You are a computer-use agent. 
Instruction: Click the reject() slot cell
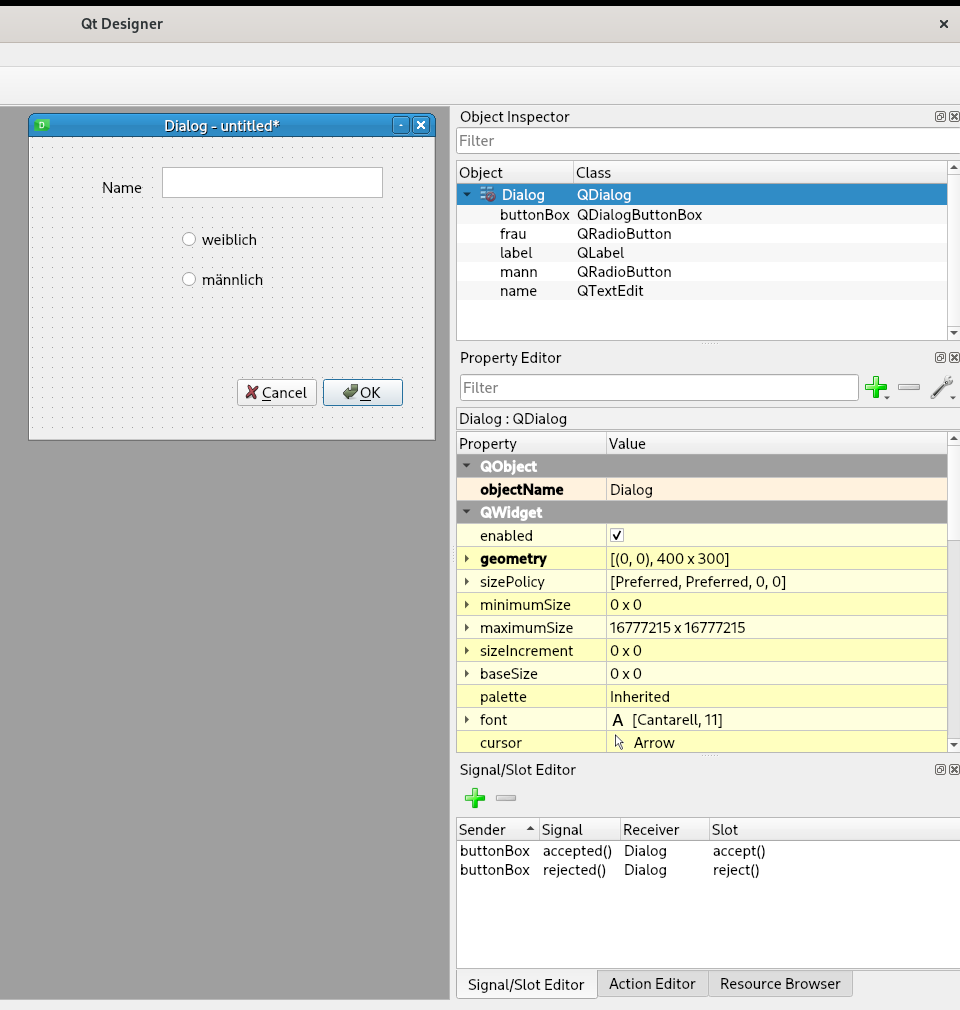tap(736, 870)
